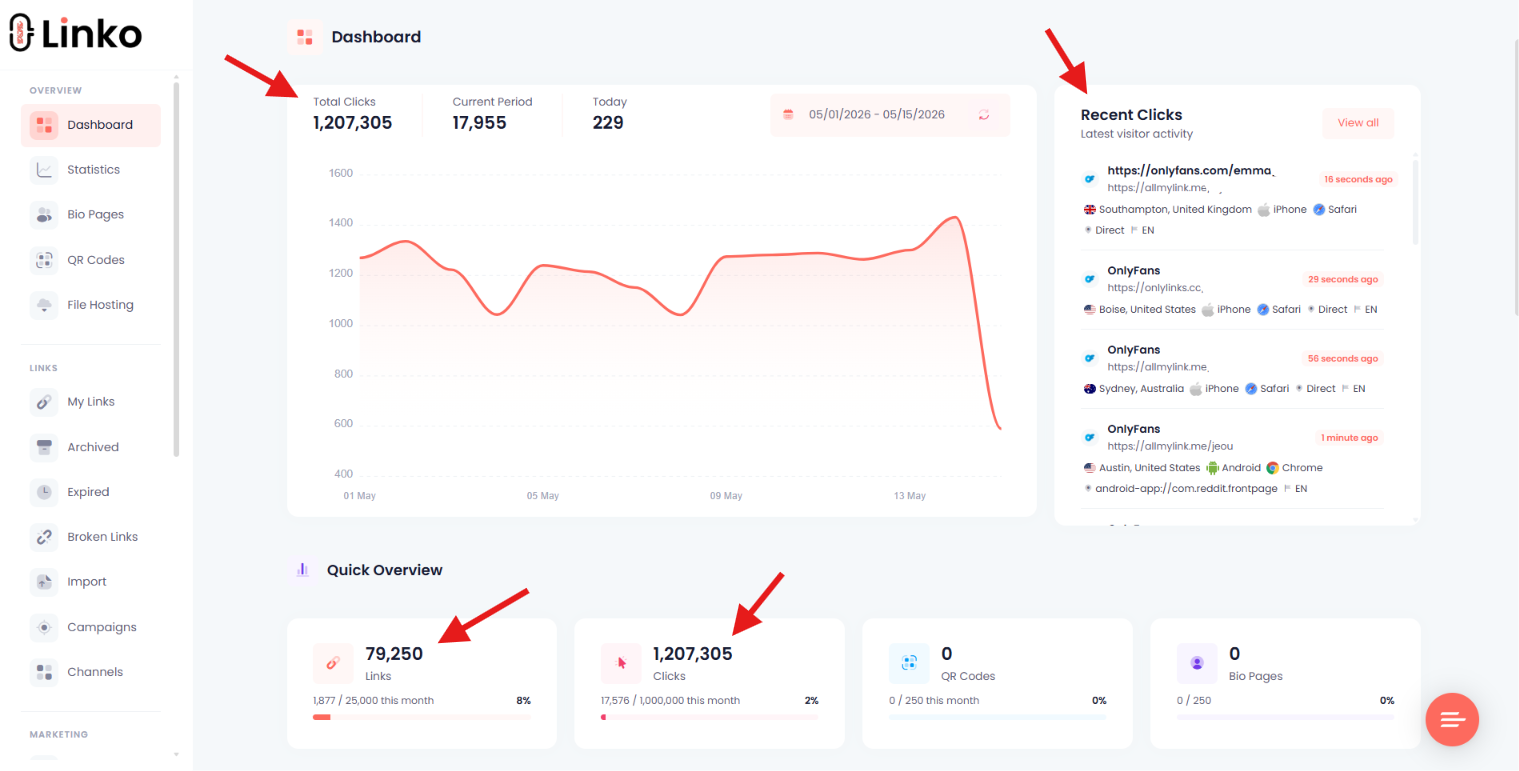
Task: Click the Bio Pages card icon
Action: (x=1197, y=663)
